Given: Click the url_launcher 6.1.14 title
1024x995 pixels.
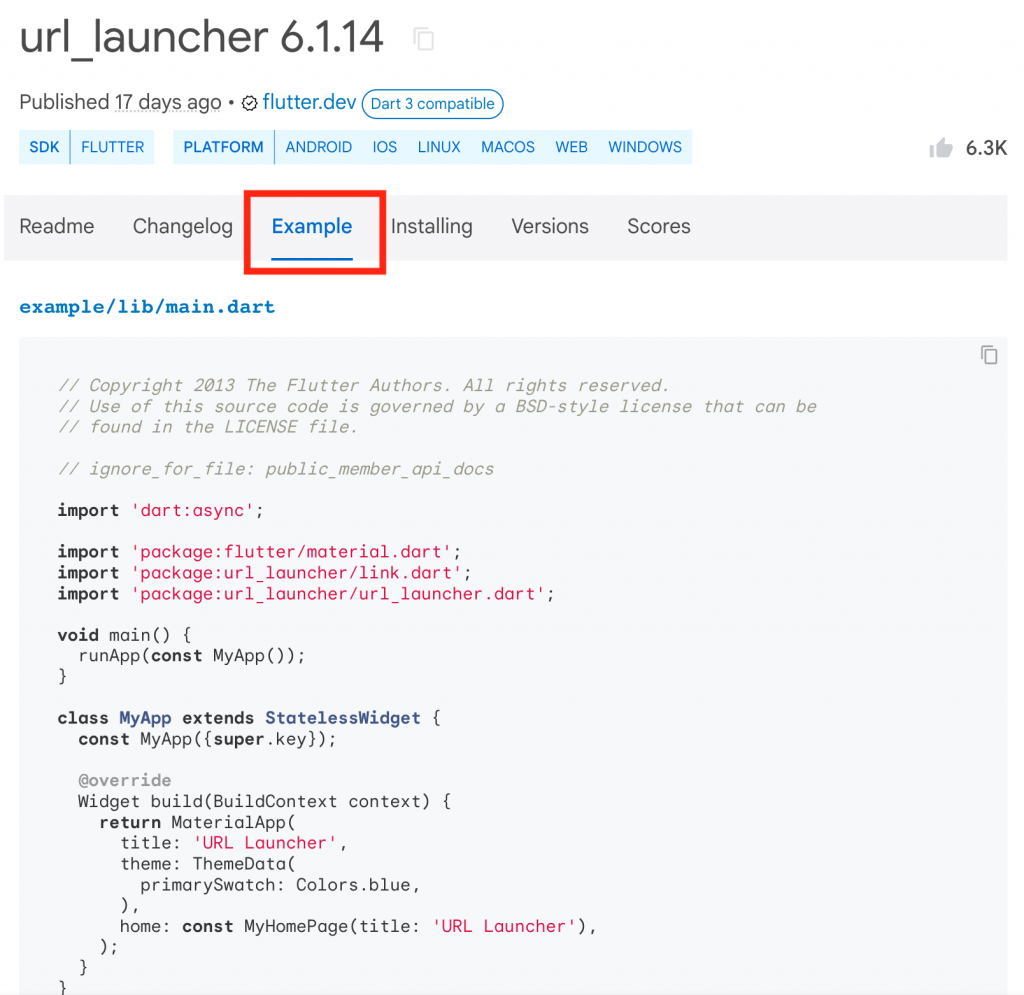Looking at the screenshot, I should click(201, 37).
